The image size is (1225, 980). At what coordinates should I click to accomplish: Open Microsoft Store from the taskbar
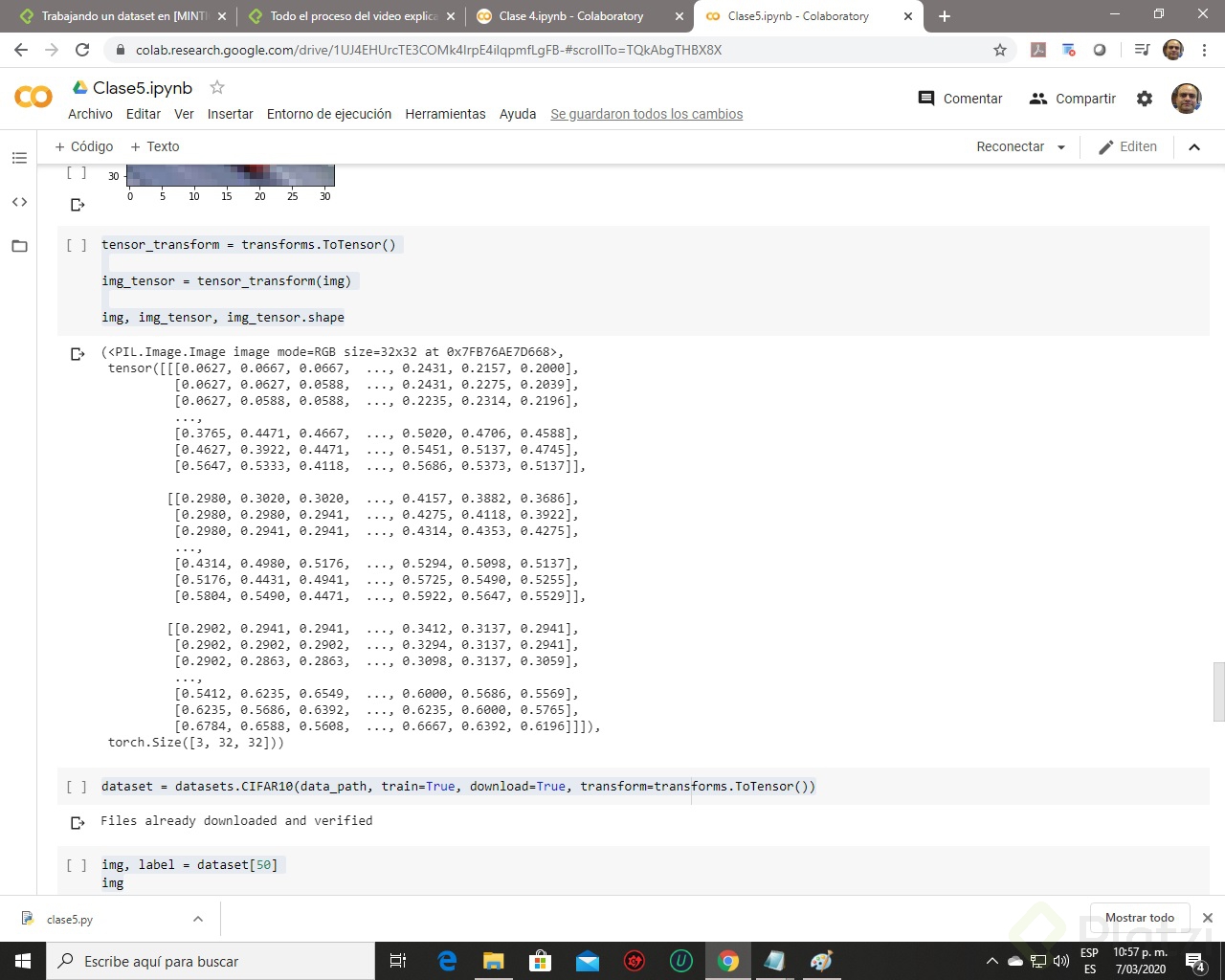[x=541, y=961]
